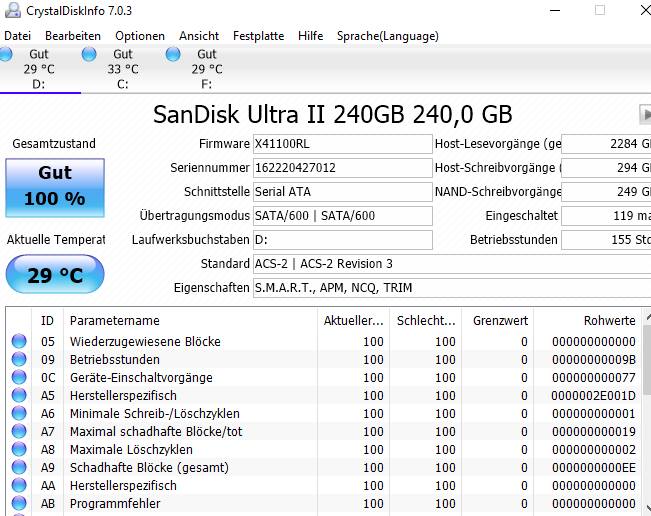Click the 29 °C temperature button
Viewport: 651px width, 516px height.
(x=55, y=274)
